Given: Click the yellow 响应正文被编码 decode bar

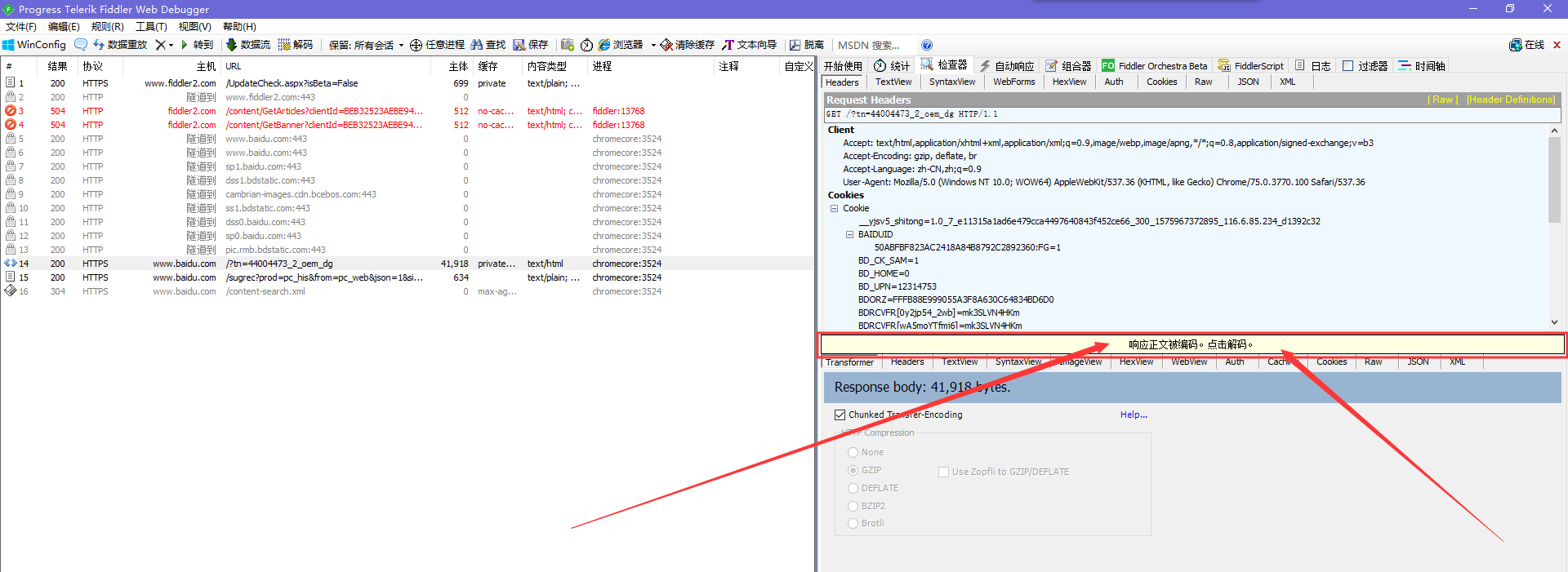Looking at the screenshot, I should click(x=1192, y=344).
